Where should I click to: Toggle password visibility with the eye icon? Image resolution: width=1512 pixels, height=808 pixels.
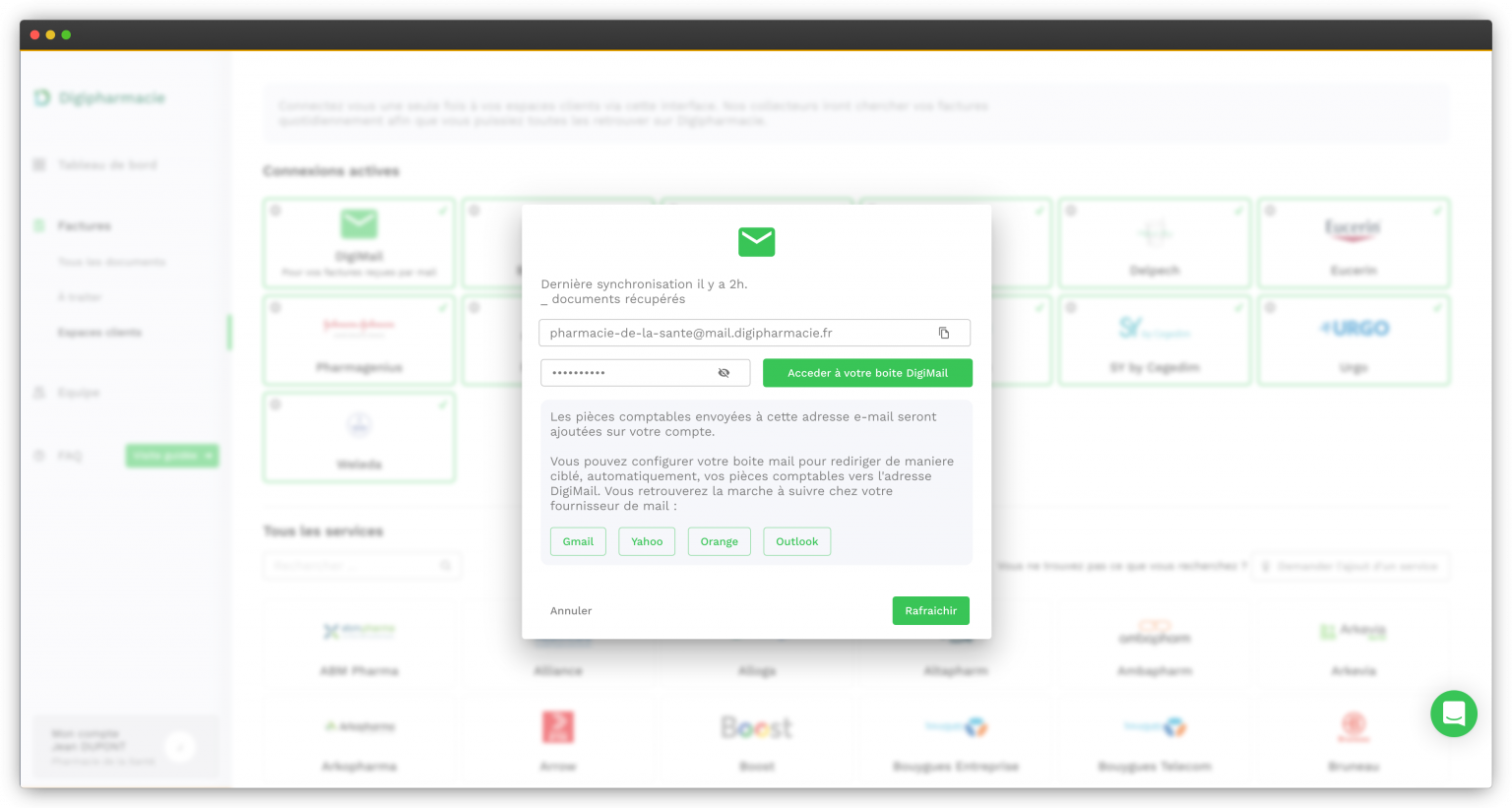(724, 373)
